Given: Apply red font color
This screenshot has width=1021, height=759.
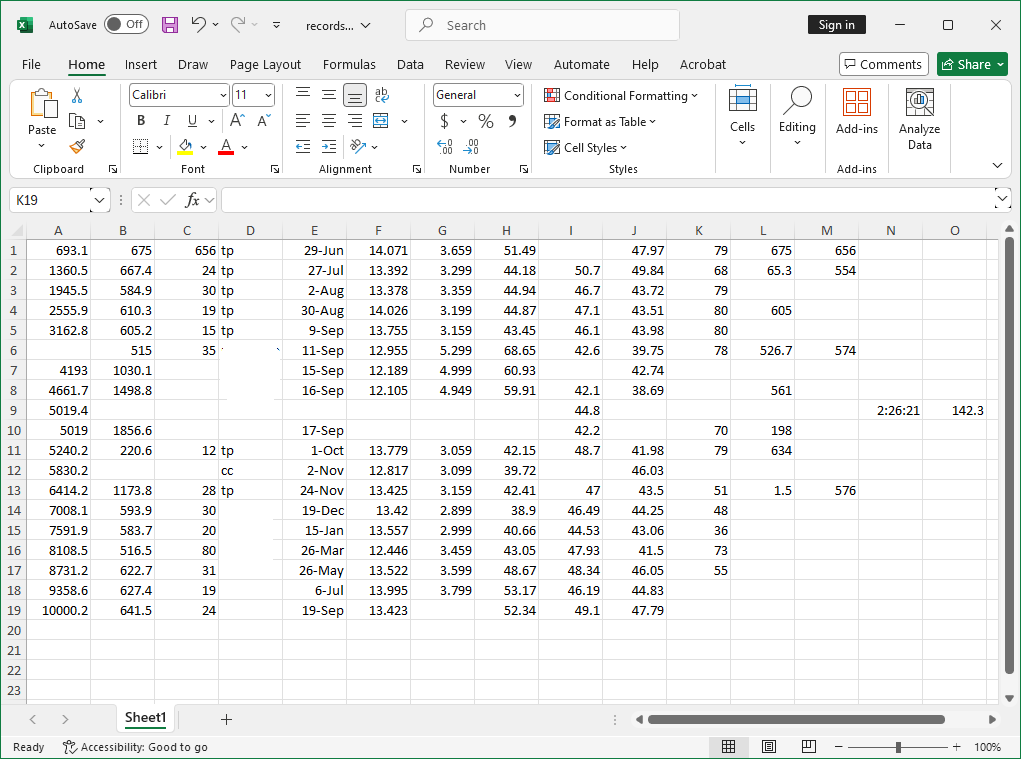Looking at the screenshot, I should (226, 146).
